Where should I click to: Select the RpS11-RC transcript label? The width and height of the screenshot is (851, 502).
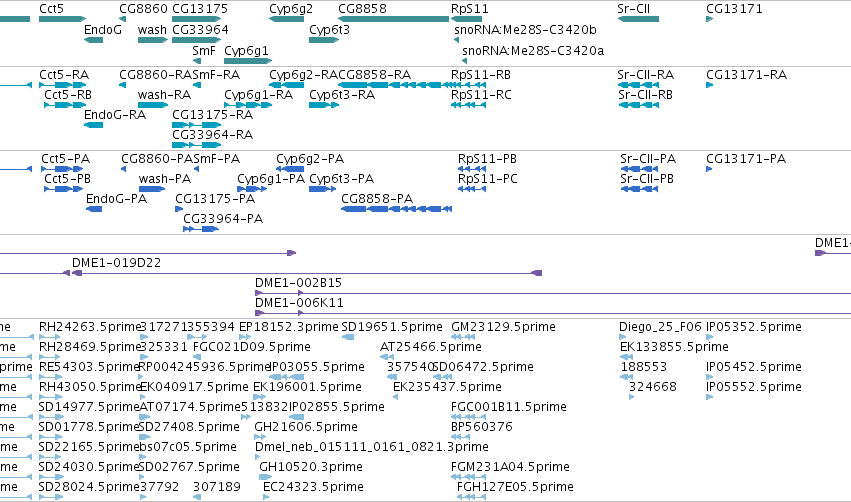click(x=481, y=95)
